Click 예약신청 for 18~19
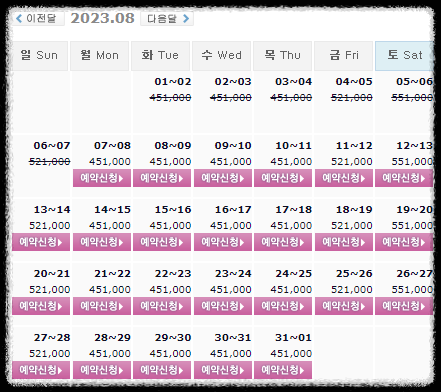The image size is (441, 392). point(344,242)
